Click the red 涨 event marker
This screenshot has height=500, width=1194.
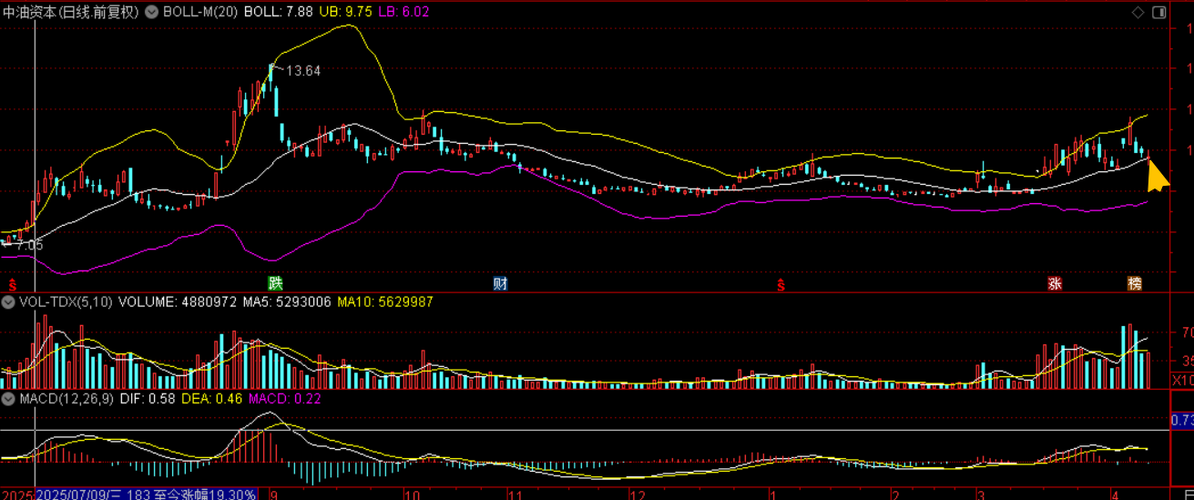(x=1055, y=284)
